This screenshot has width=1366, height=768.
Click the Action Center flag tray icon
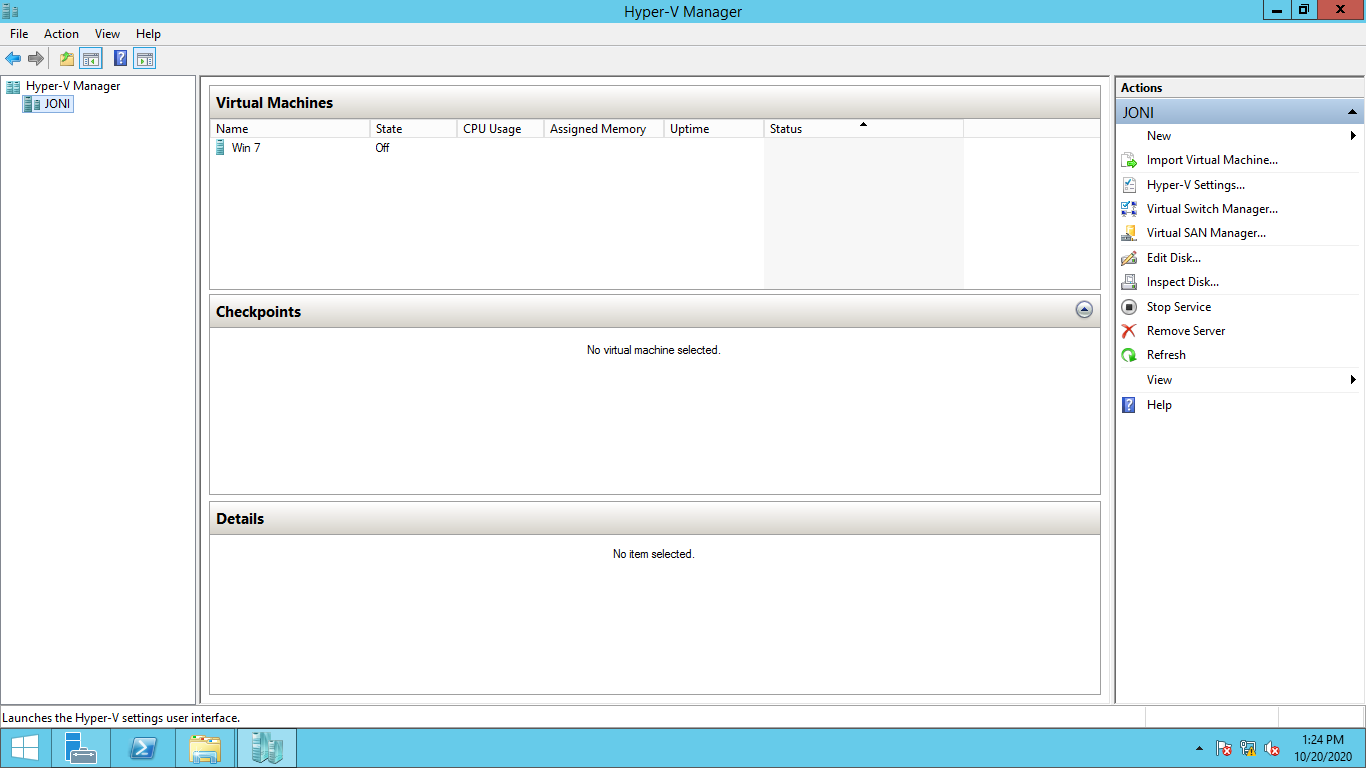point(1223,748)
